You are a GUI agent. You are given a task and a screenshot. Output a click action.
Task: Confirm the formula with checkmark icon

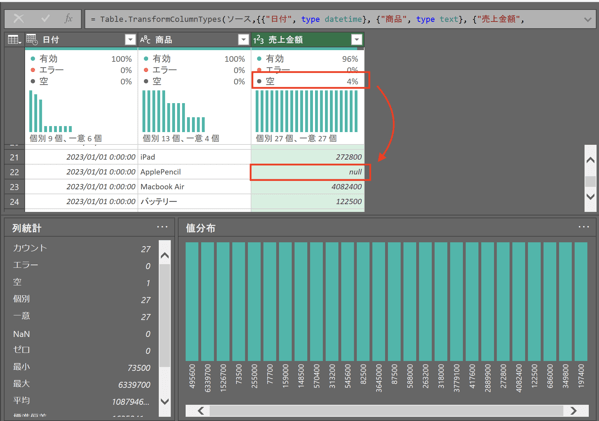pos(45,19)
